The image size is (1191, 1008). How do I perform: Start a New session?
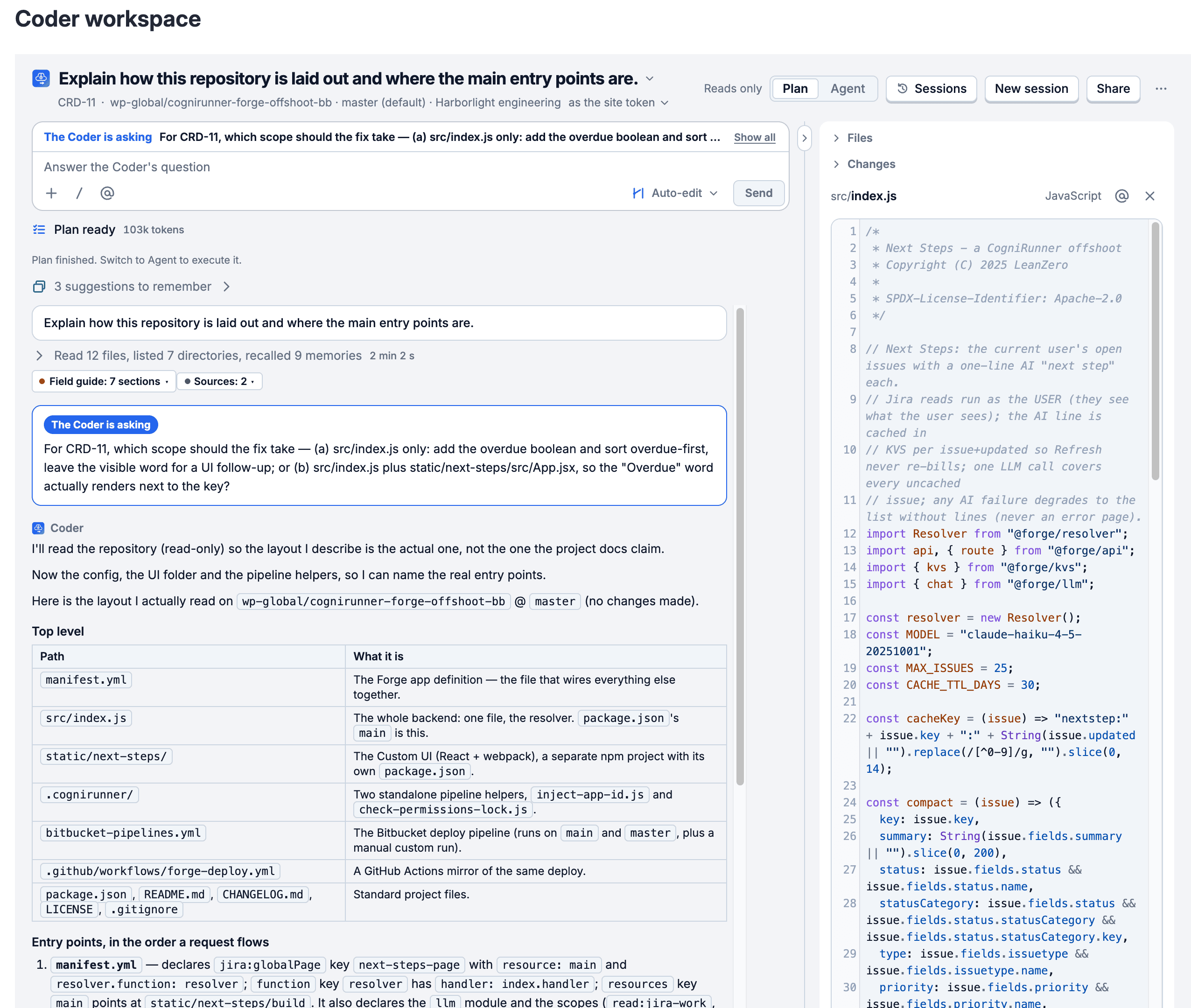click(1031, 89)
